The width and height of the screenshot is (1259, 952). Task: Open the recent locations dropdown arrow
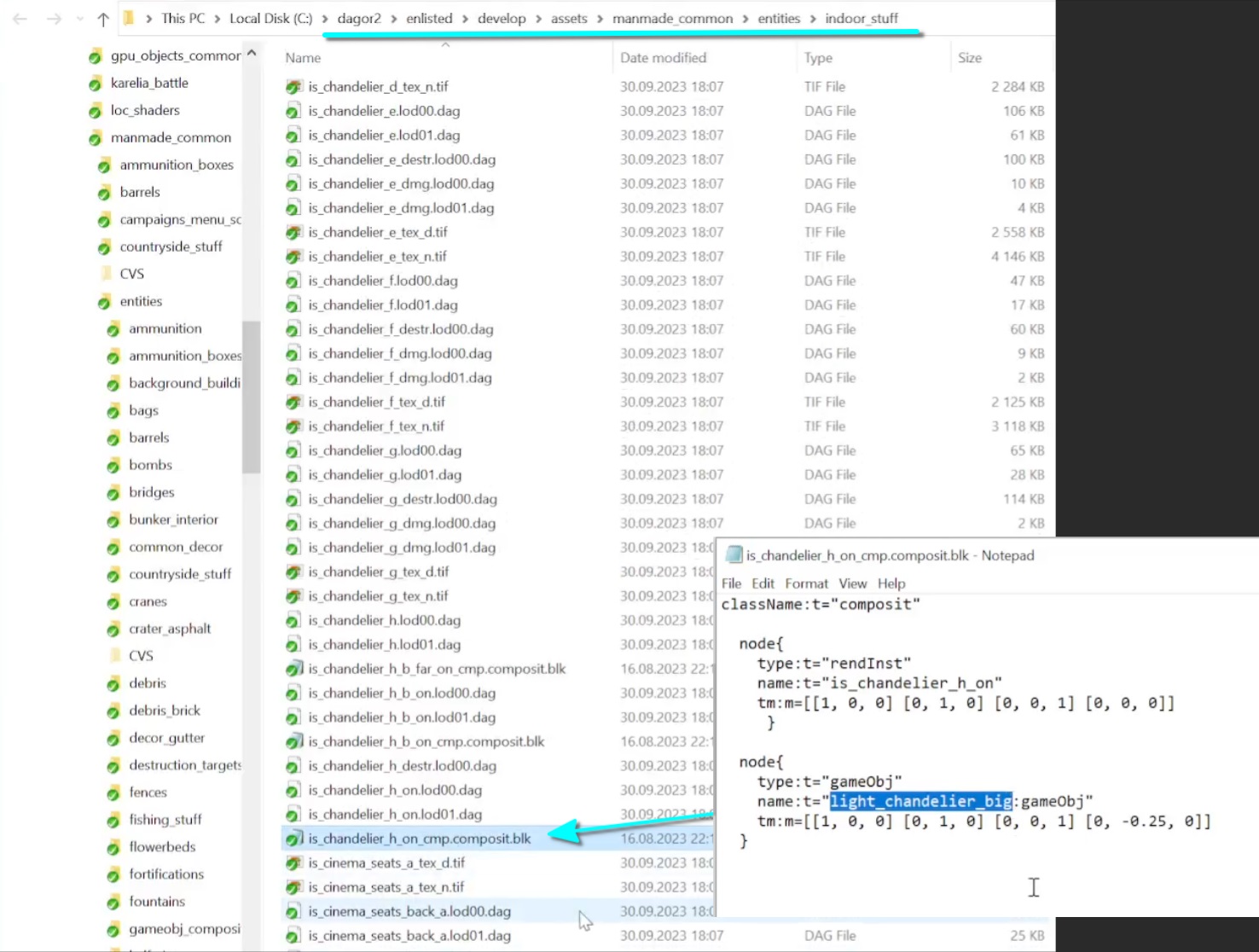tap(80, 19)
